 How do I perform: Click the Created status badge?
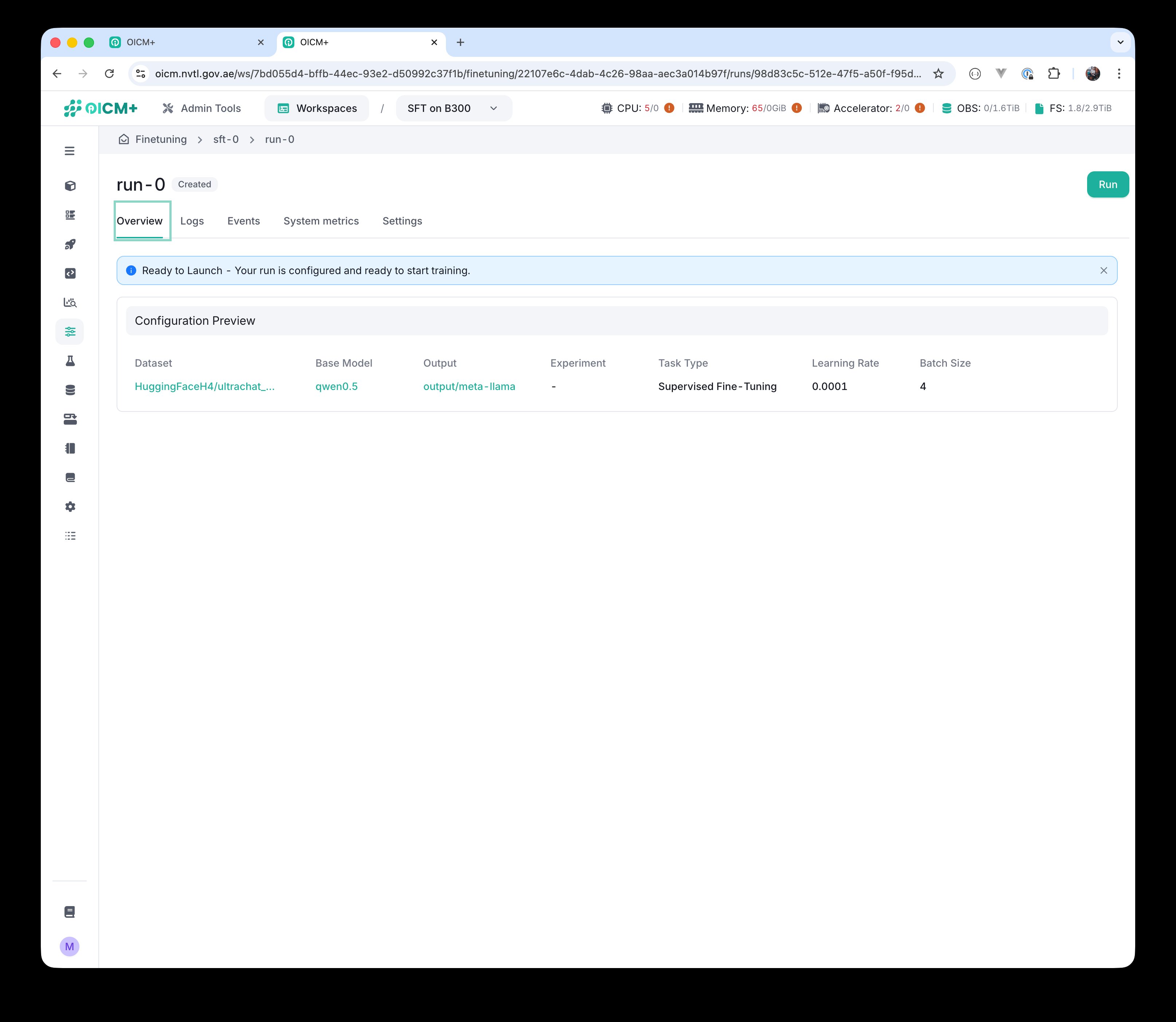pyautogui.click(x=195, y=184)
